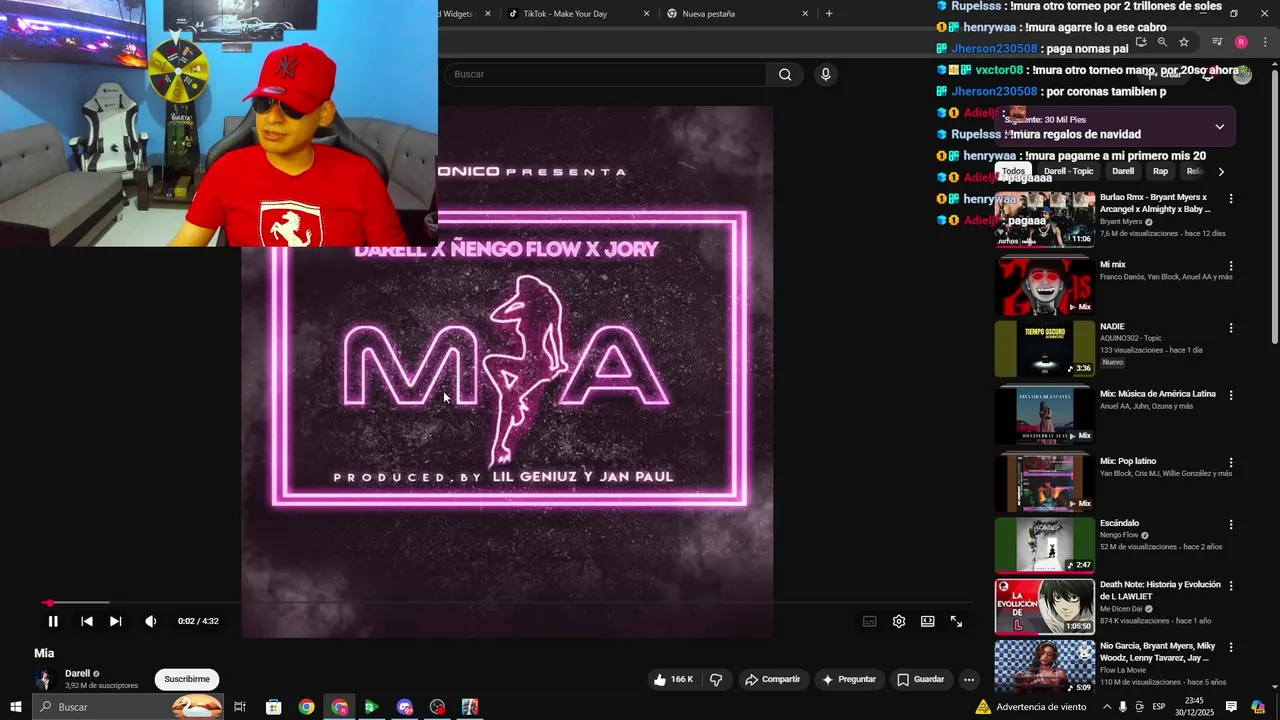Close the TikTok browser tab

(646, 14)
